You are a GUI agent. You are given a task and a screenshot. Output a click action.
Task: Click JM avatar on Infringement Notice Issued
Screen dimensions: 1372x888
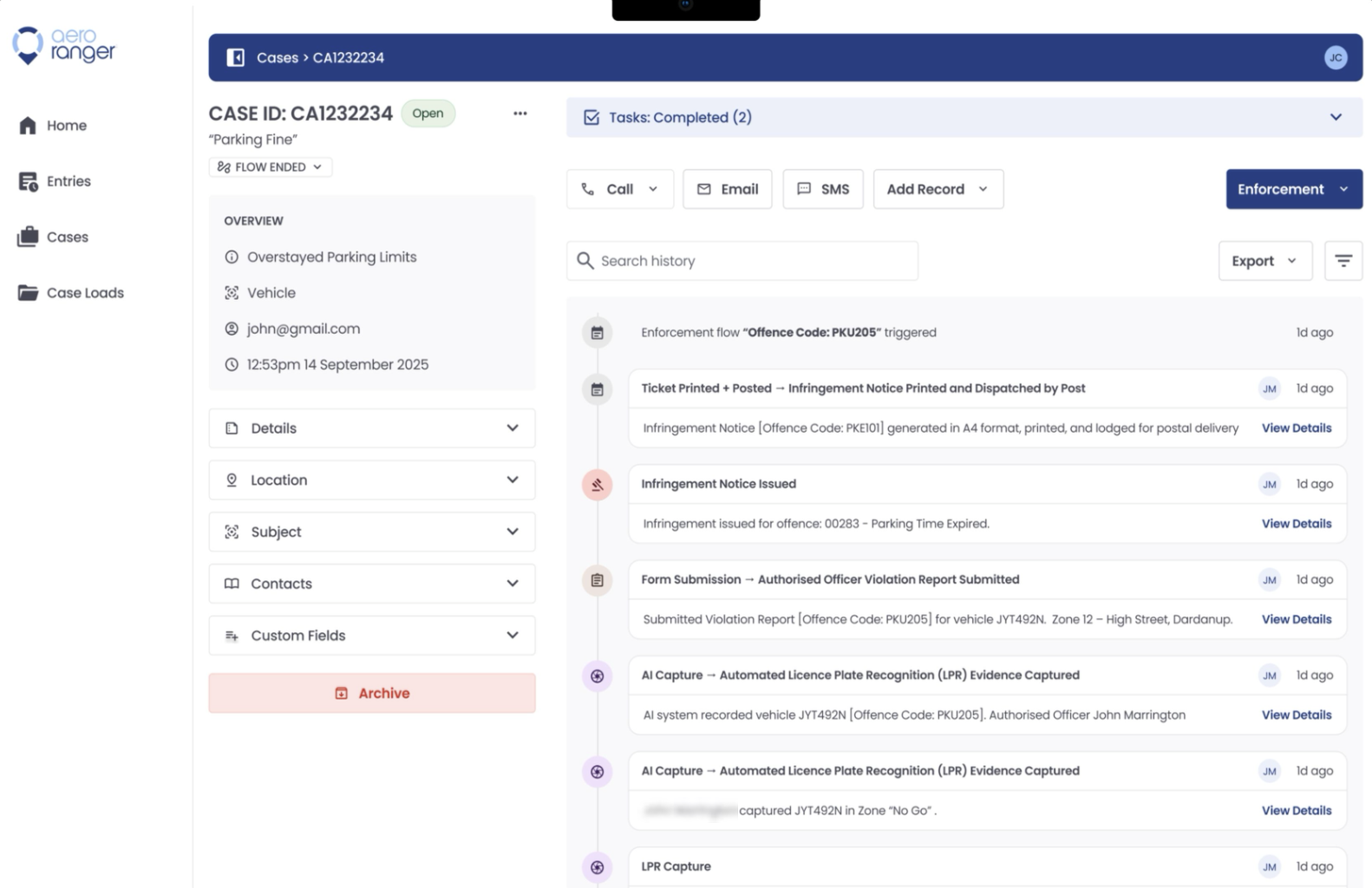[x=1270, y=484]
